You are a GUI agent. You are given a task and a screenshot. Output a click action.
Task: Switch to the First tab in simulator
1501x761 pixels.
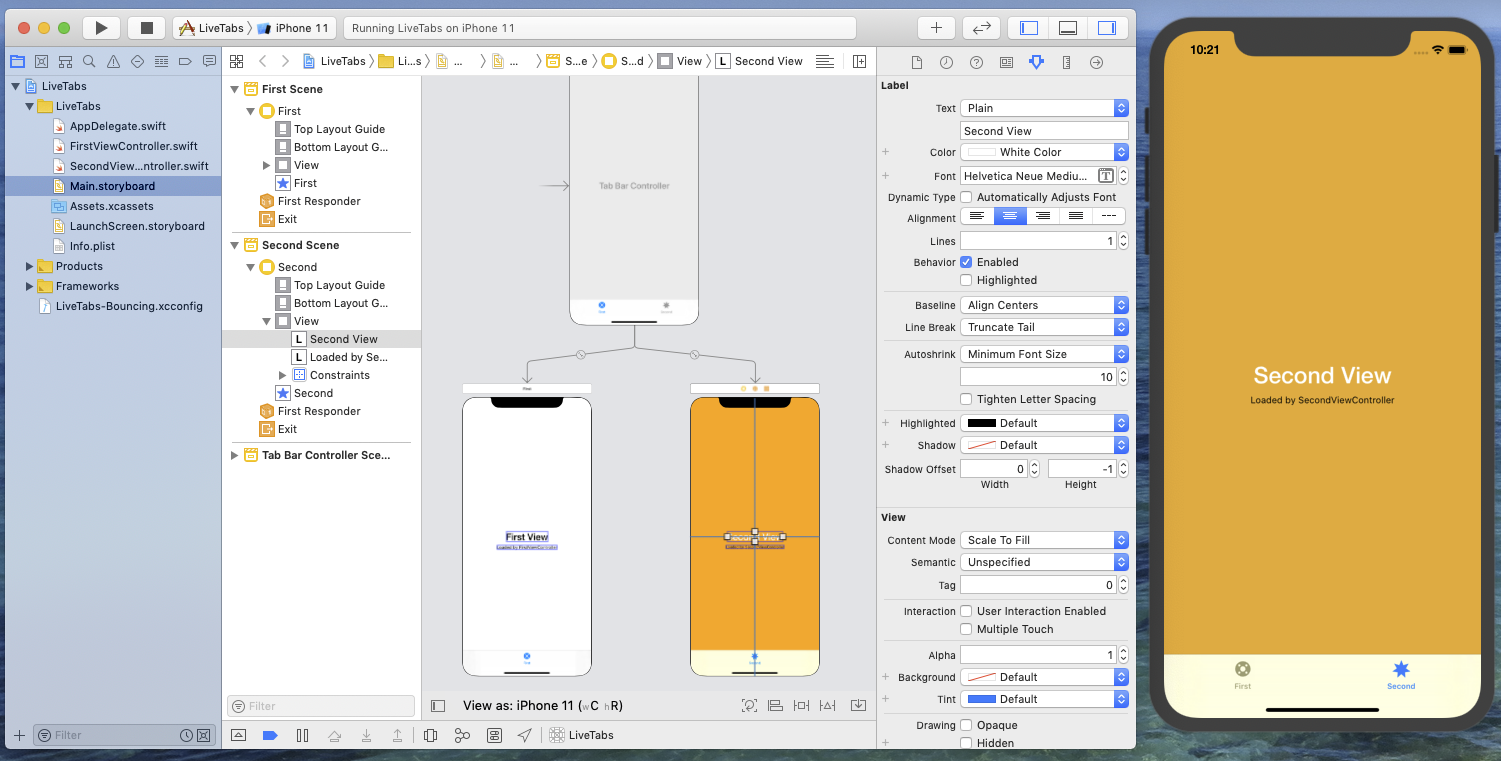coord(1242,675)
